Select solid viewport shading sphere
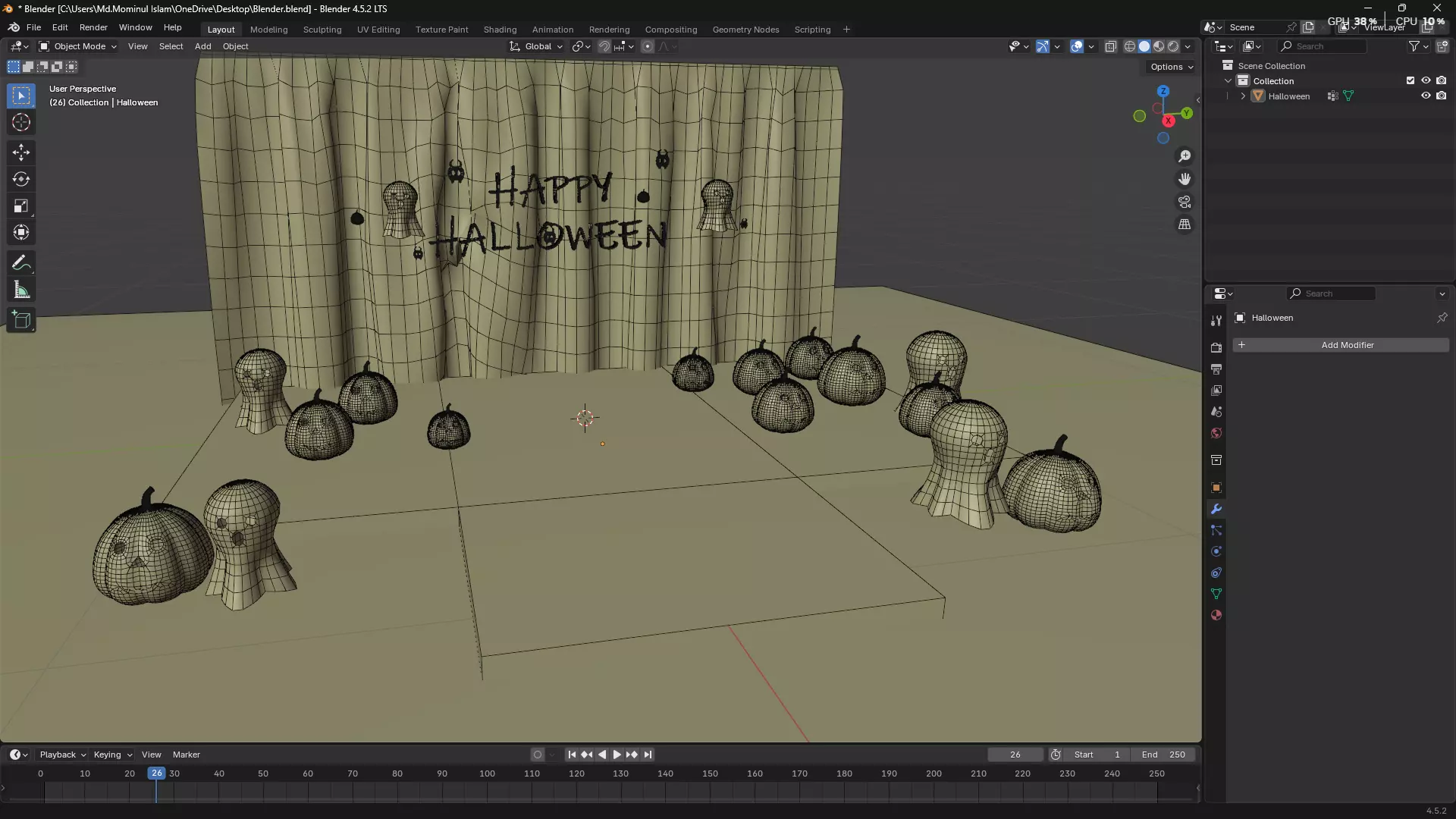Viewport: 1456px width, 819px height. point(1144,46)
